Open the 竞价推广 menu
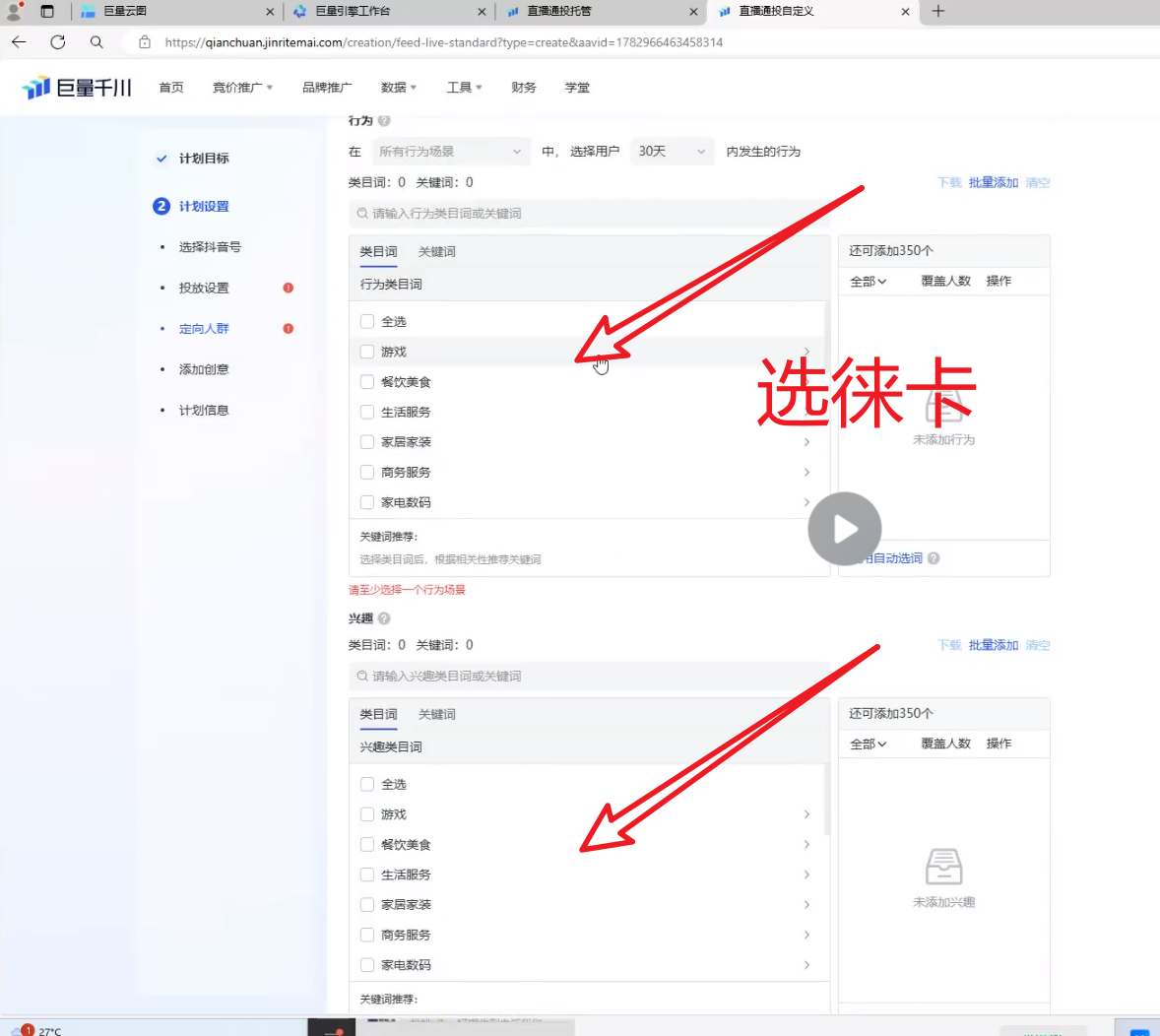The height and width of the screenshot is (1036, 1160). click(242, 88)
